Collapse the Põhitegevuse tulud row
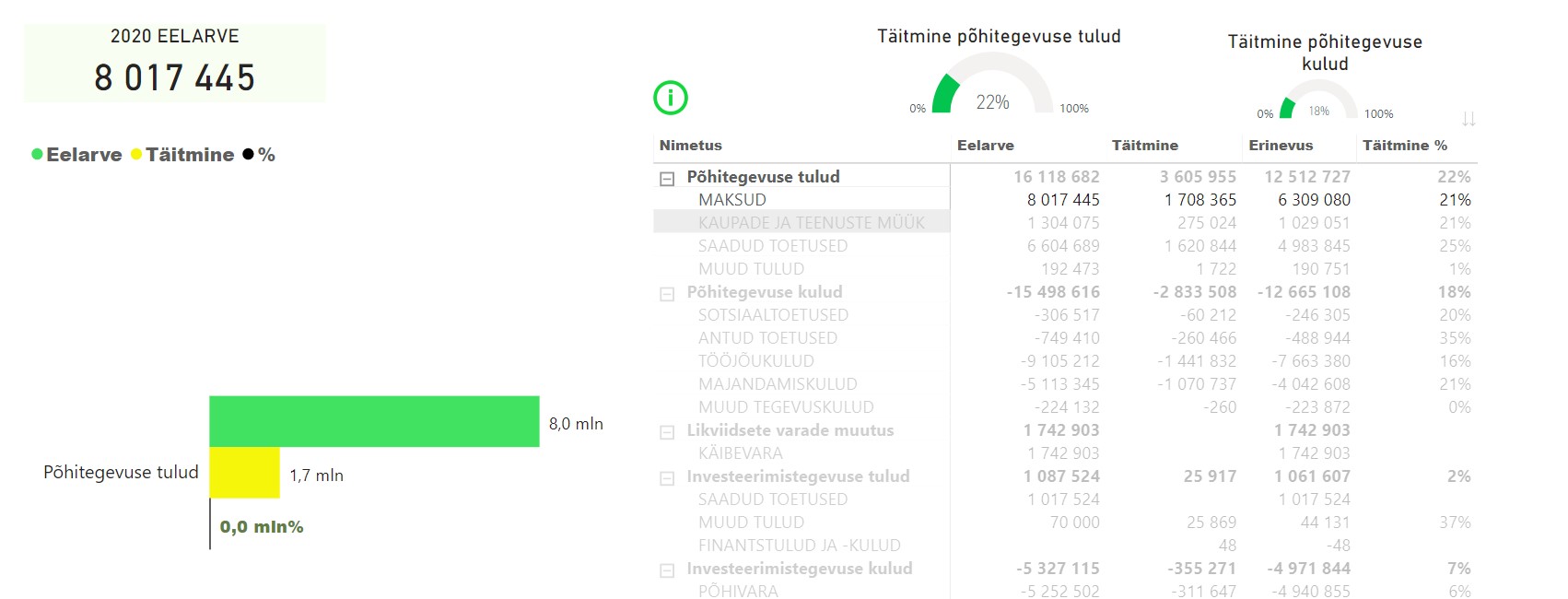Screen dimensions: 1568x599 pos(667,179)
